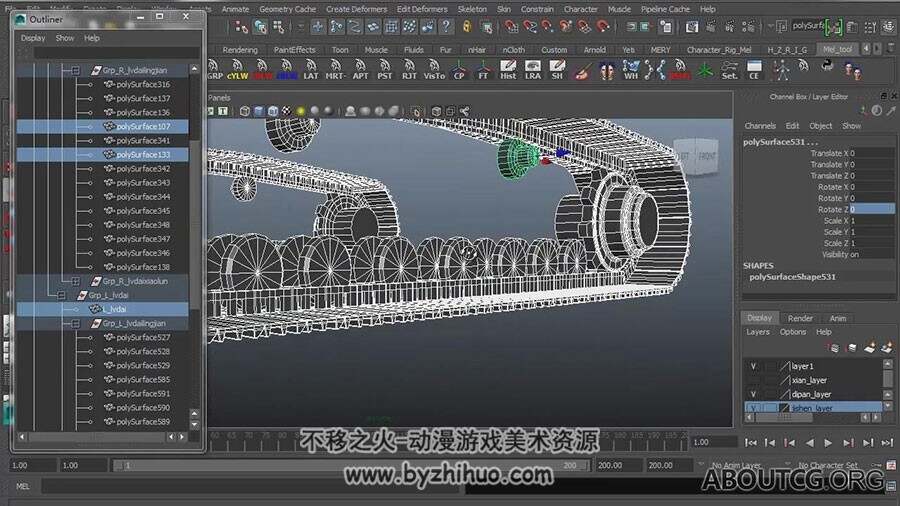Play animation forwards

pos(828,443)
